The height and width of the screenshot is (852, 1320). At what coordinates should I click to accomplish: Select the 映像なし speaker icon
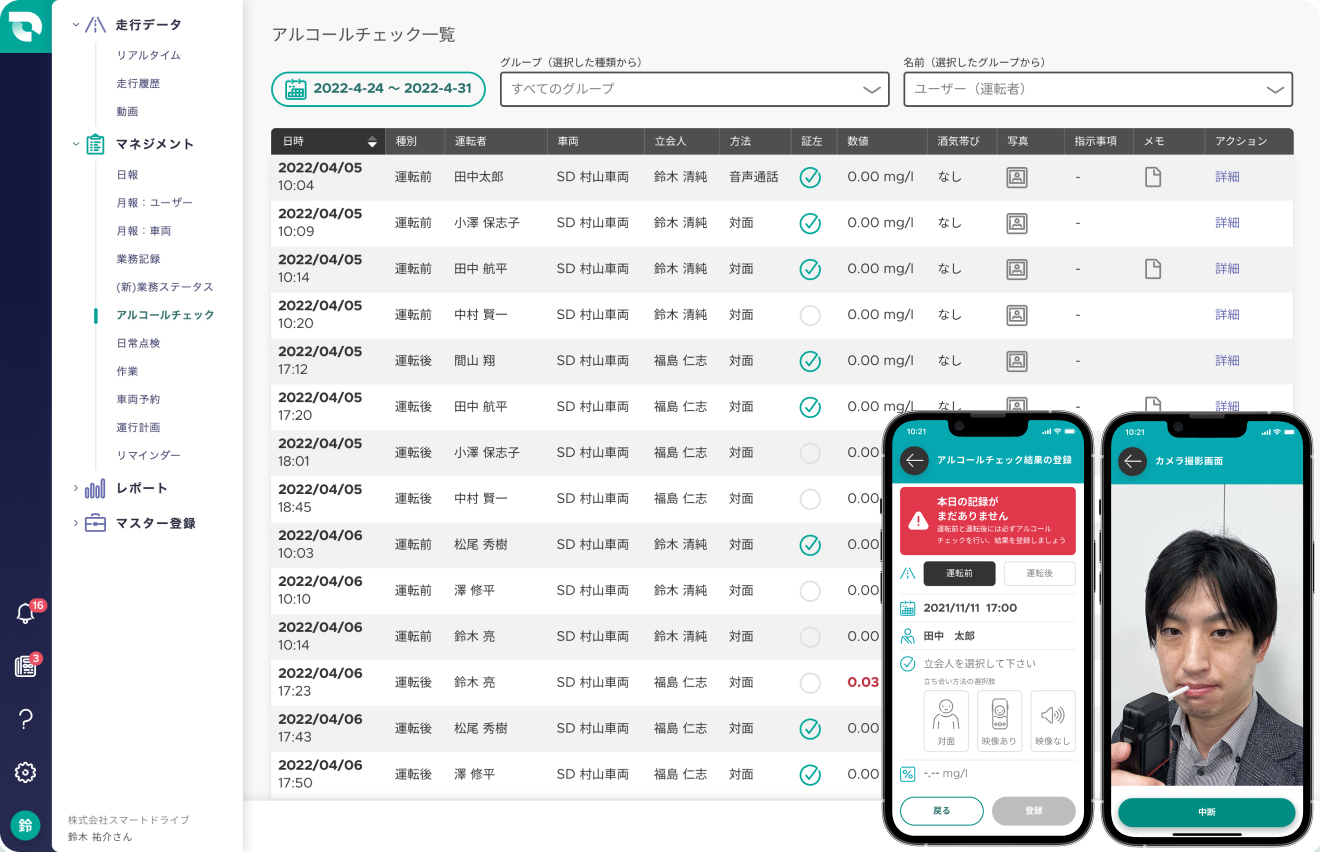tap(1053, 720)
